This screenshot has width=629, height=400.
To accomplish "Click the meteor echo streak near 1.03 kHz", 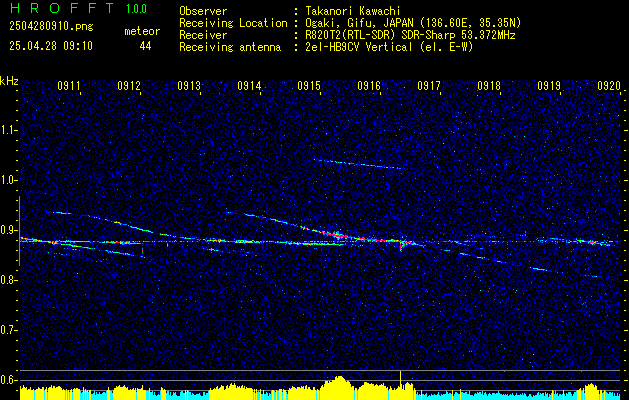I will click(x=357, y=164).
